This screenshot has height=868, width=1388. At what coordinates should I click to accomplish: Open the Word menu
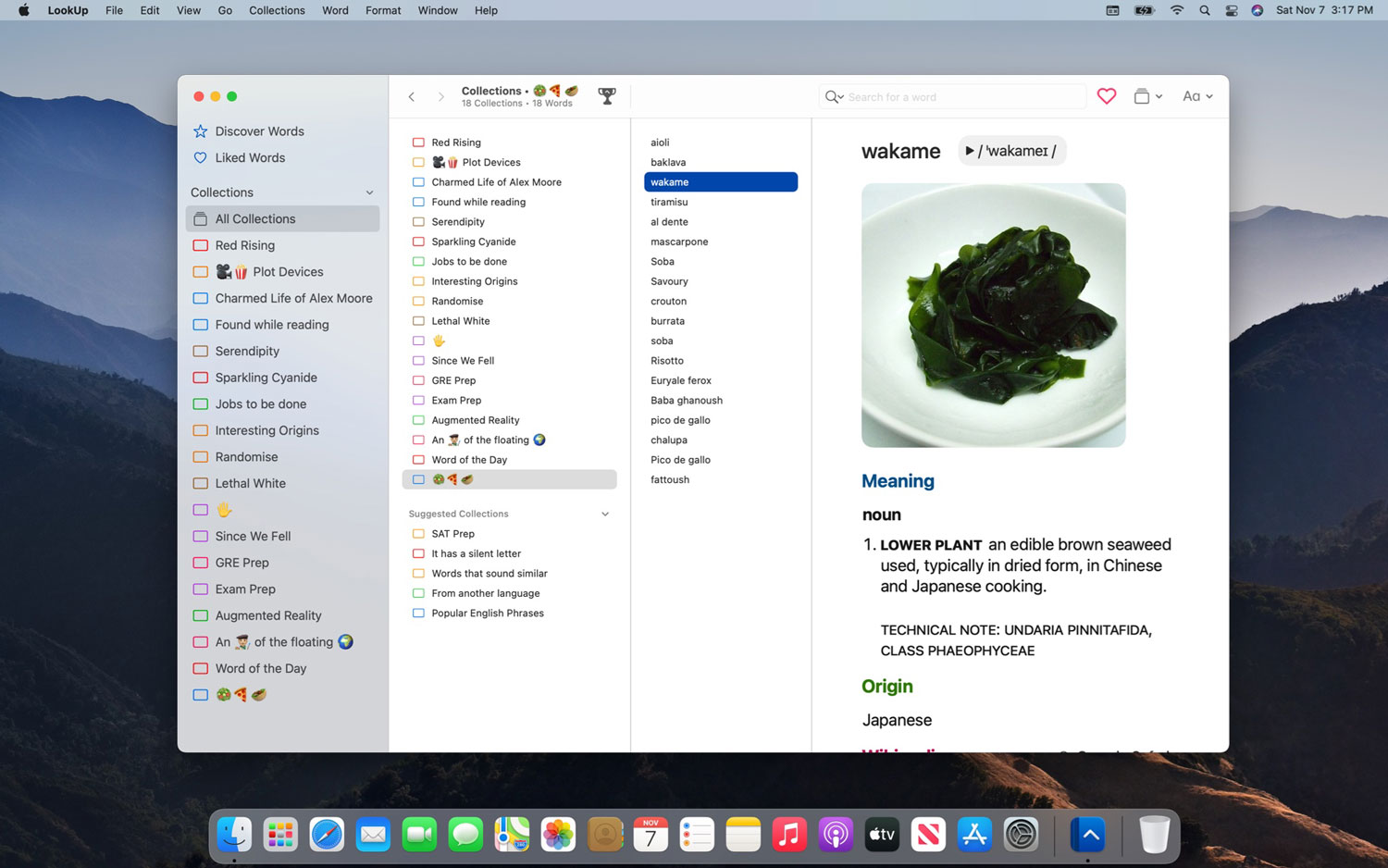click(335, 10)
